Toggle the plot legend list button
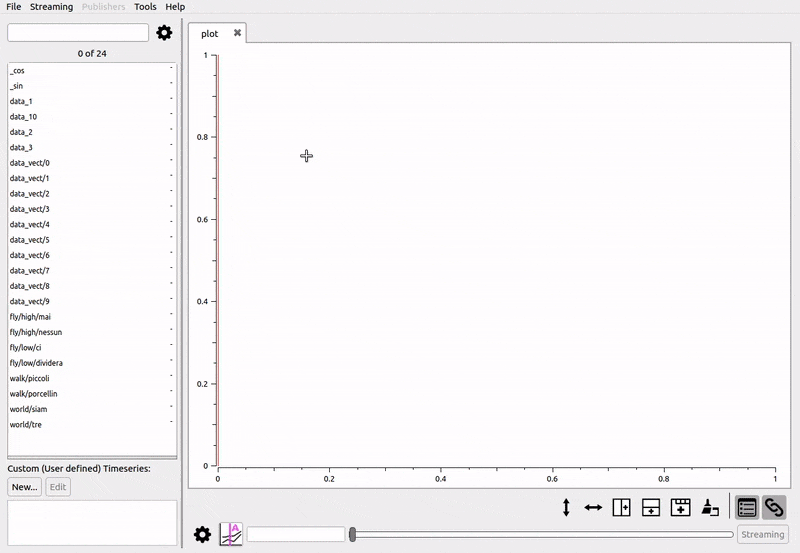 click(x=746, y=508)
